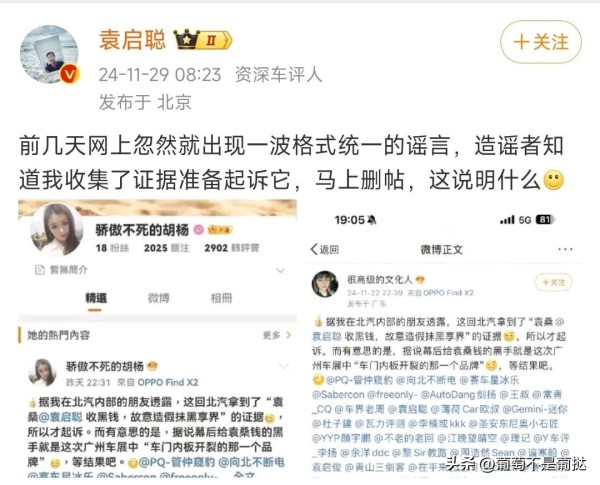Screen dimensions: 600x485
Task: Tap the muted bell icon in status bar
Action: pos(372,220)
